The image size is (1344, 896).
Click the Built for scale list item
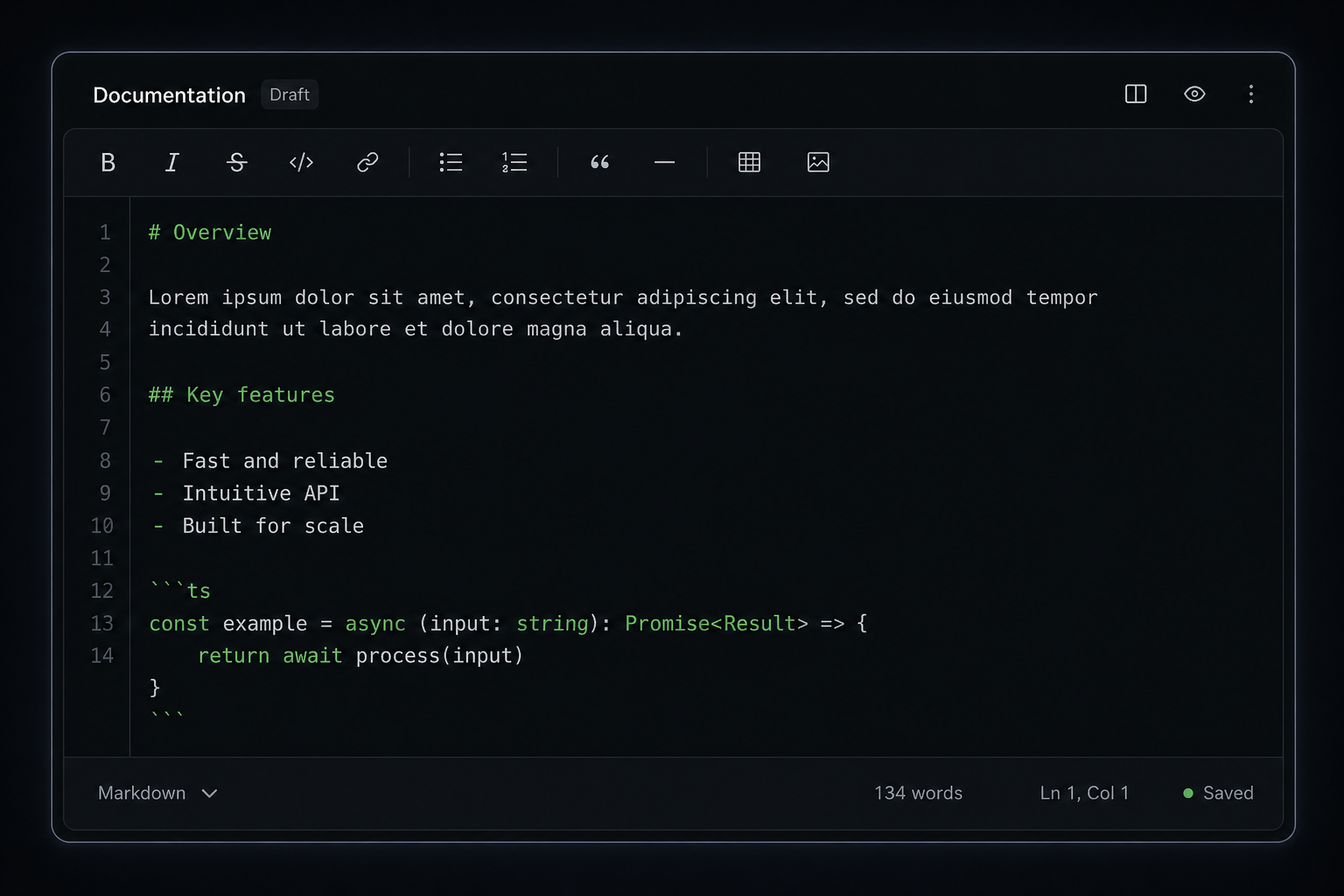(x=258, y=526)
